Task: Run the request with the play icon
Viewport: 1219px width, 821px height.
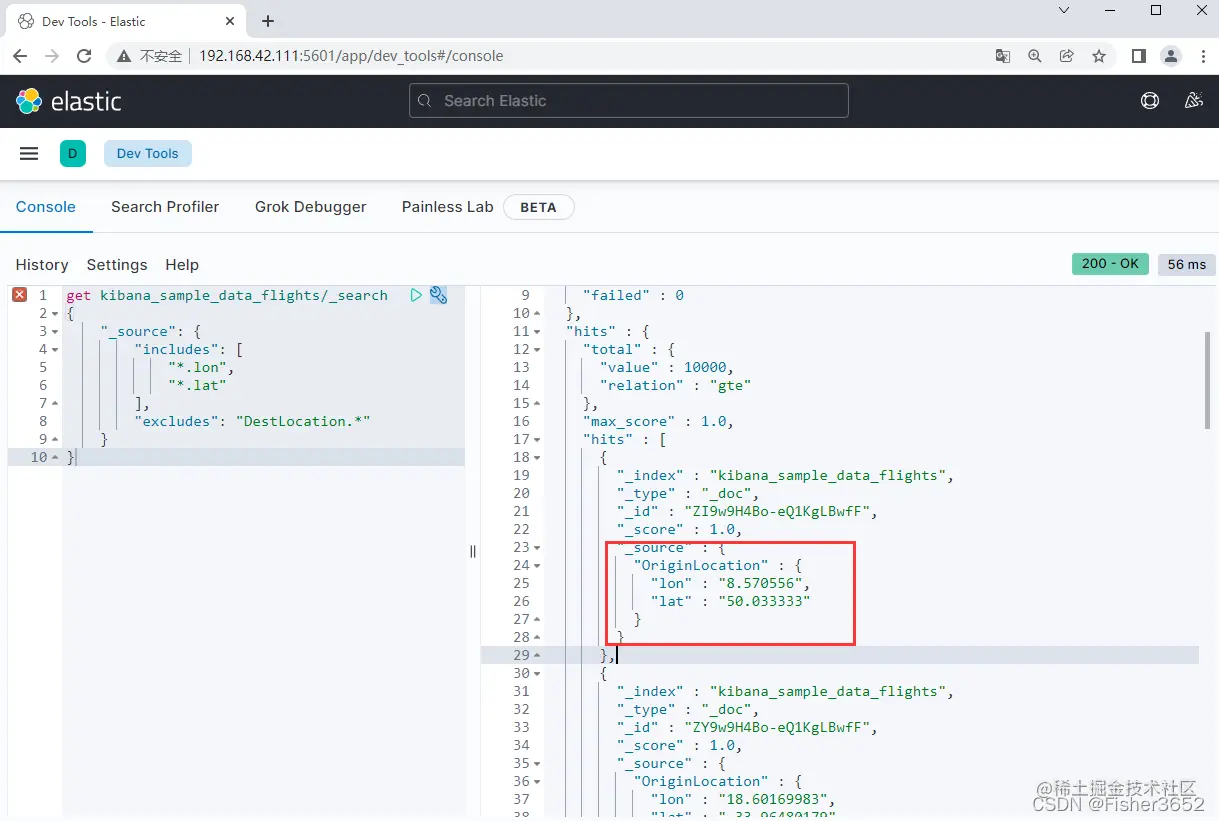Action: click(x=416, y=295)
